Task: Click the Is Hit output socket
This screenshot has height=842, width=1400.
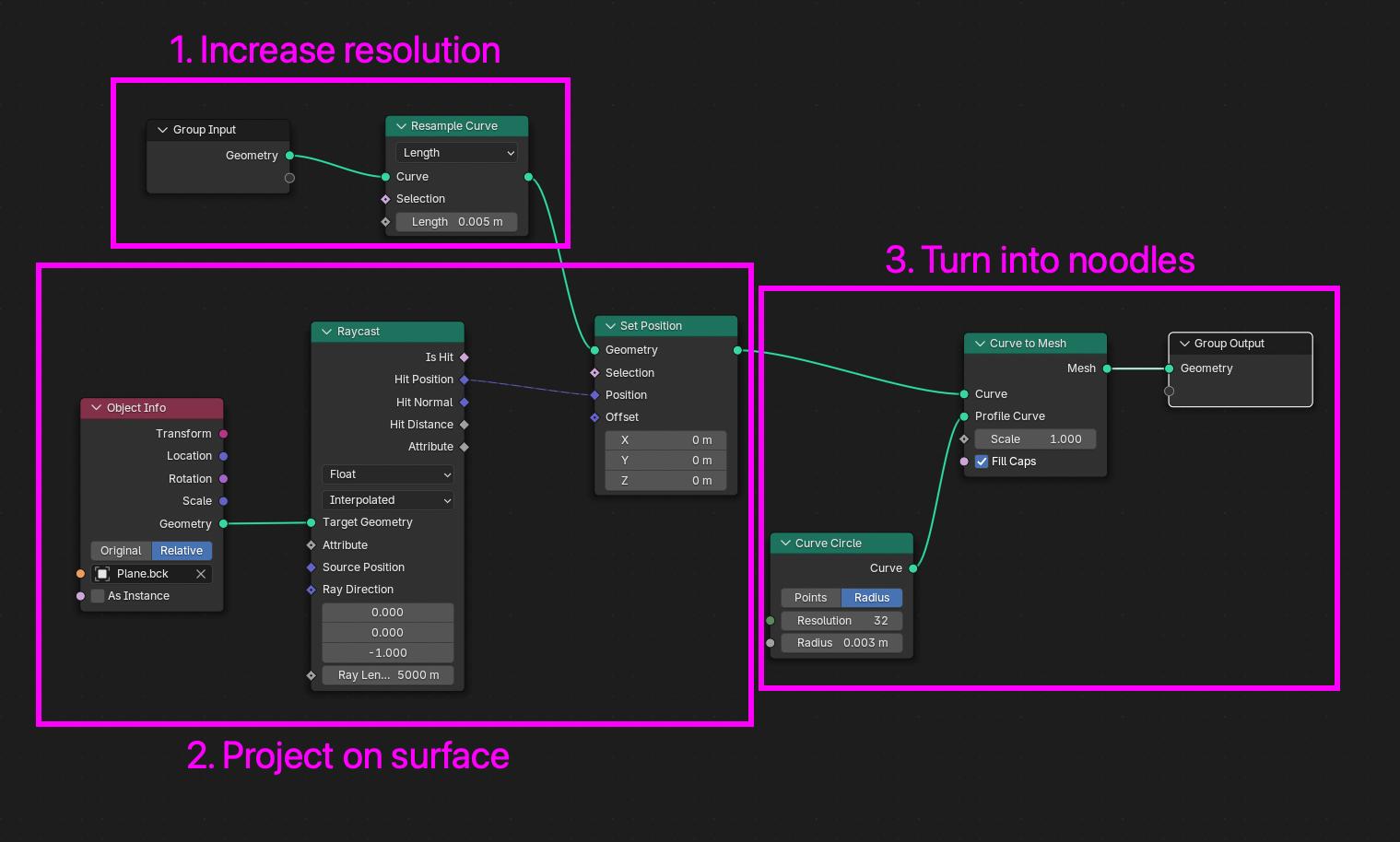Action: 465,357
